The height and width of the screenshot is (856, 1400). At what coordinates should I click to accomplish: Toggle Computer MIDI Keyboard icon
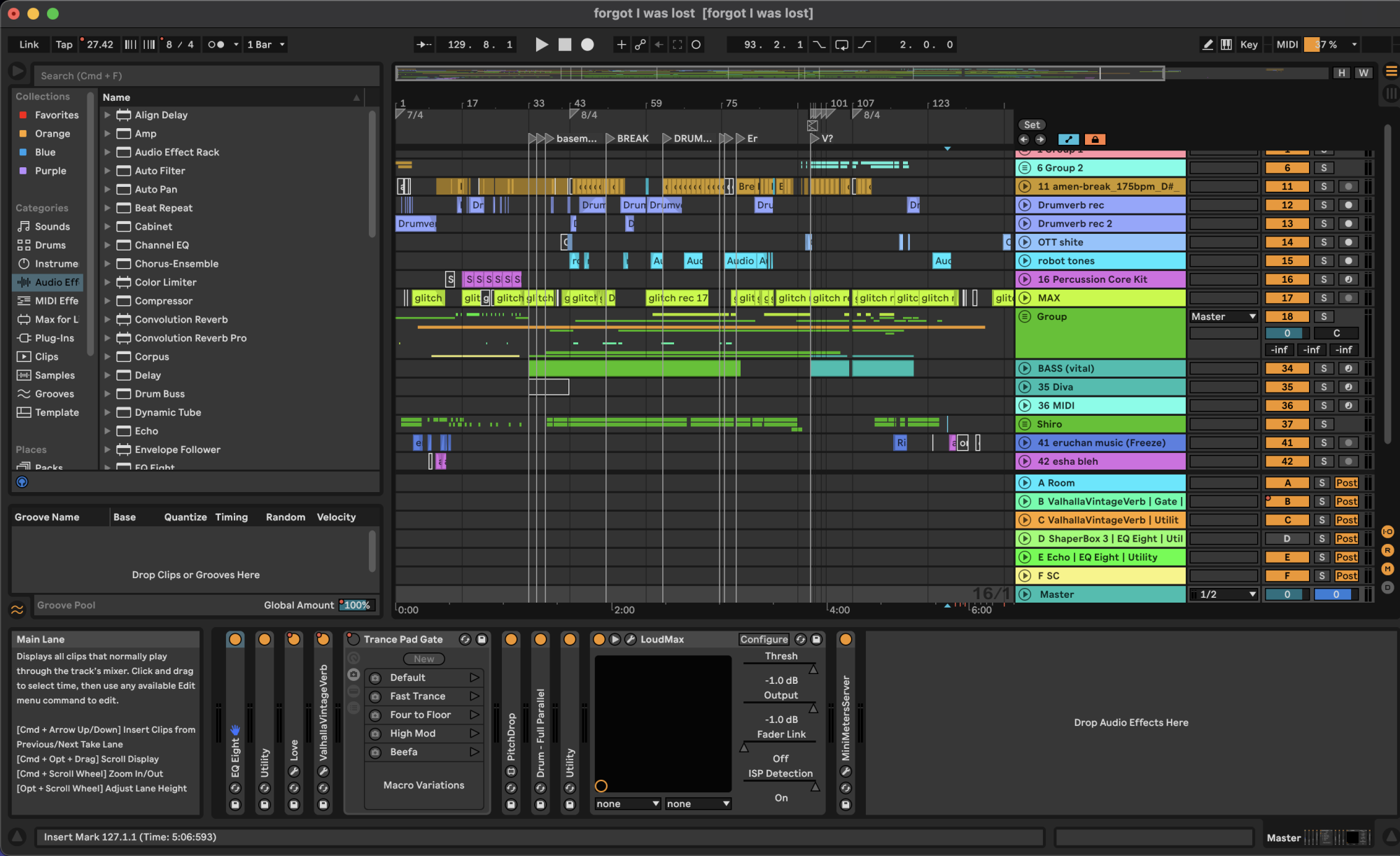coord(1226,44)
